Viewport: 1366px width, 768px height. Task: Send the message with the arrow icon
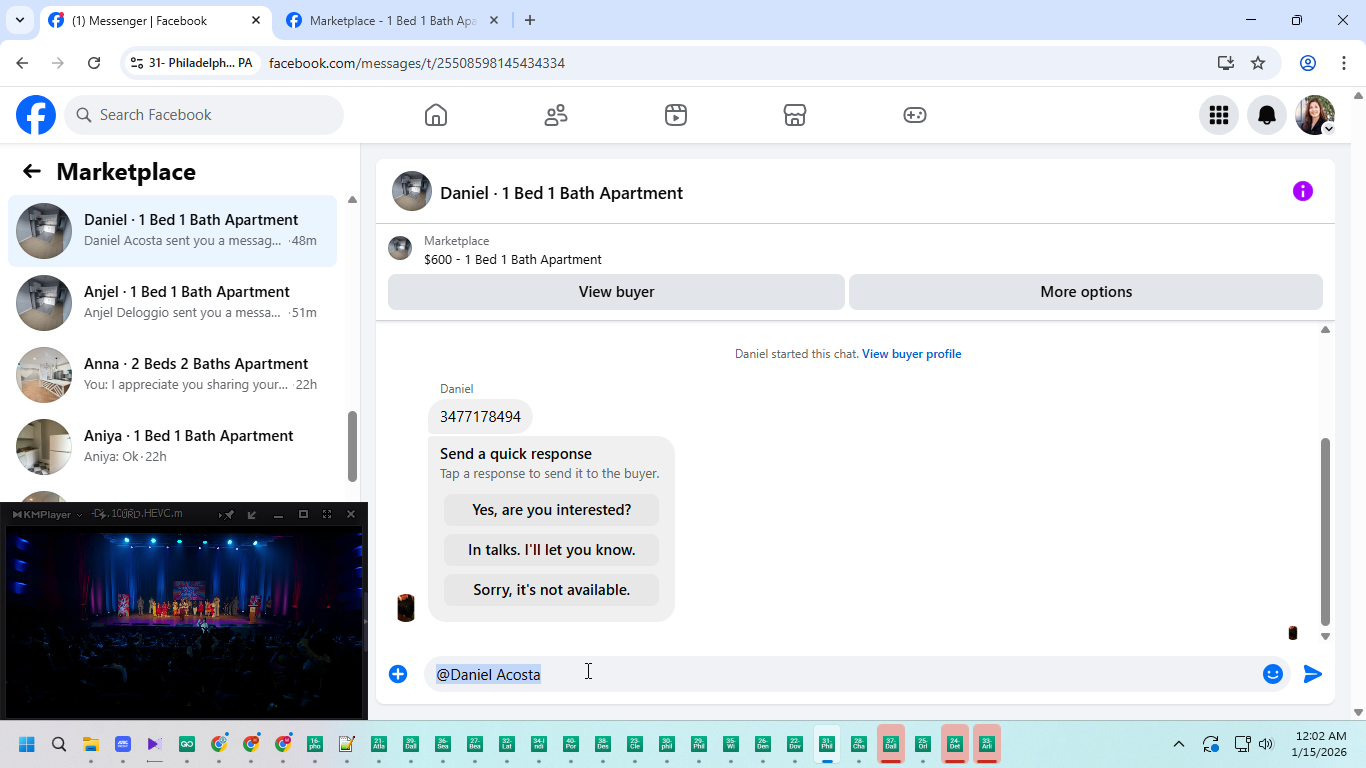[1313, 674]
